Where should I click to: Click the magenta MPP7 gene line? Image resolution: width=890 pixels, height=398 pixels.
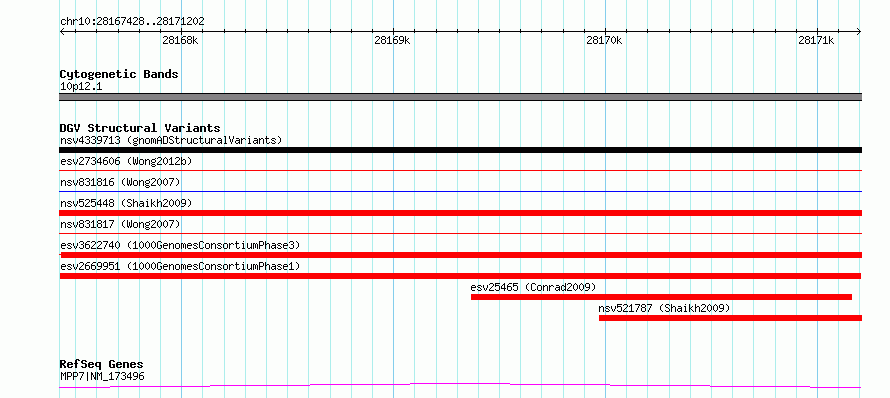[x=460, y=386]
